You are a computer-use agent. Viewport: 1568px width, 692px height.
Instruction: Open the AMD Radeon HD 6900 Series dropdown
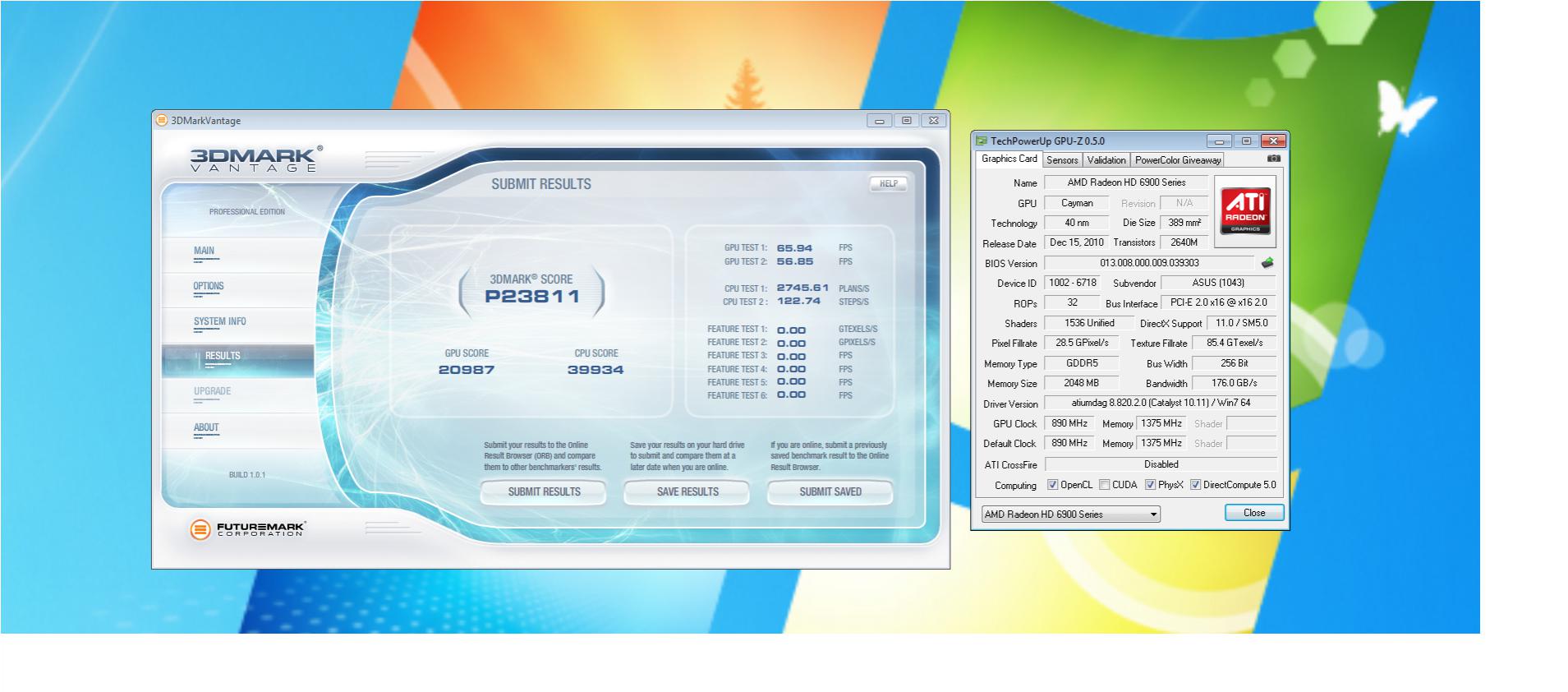(1071, 514)
